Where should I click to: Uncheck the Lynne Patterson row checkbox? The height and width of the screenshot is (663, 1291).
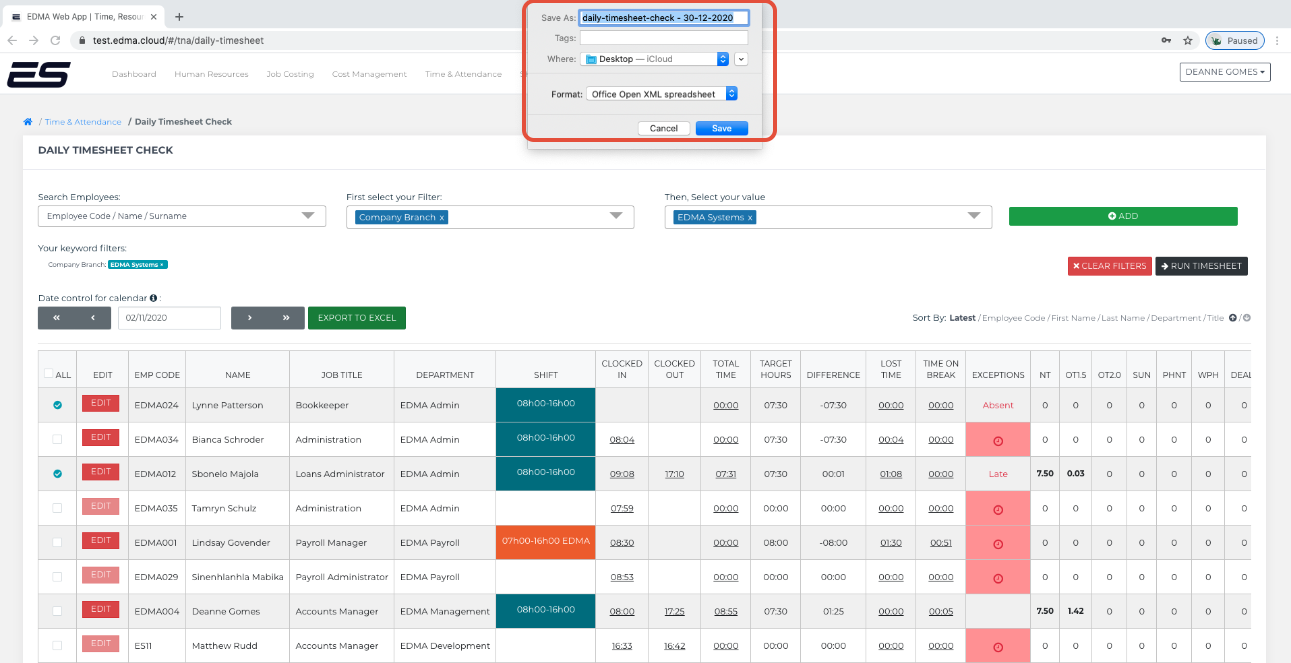pyautogui.click(x=57, y=405)
